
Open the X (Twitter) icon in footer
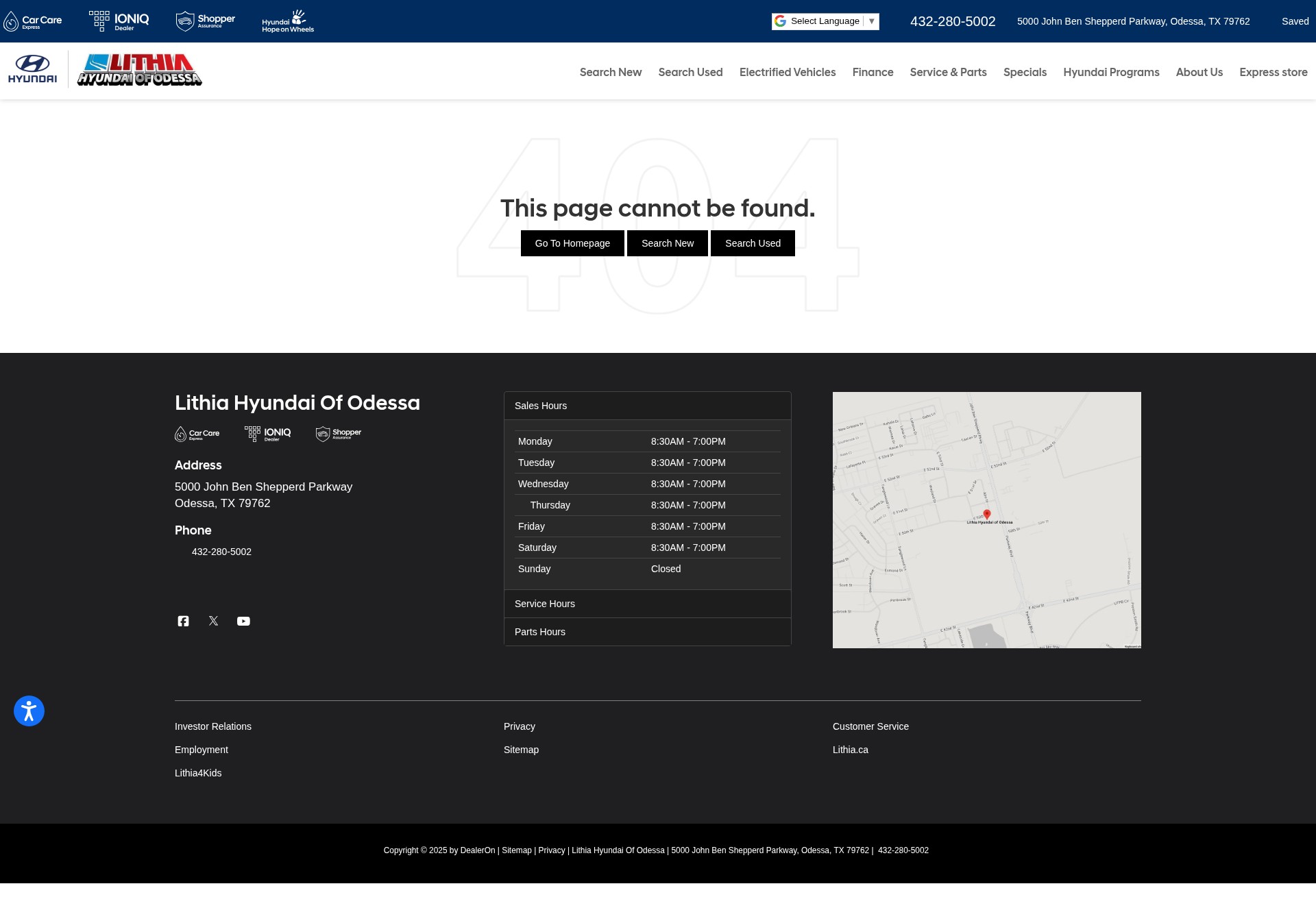pyautogui.click(x=214, y=621)
